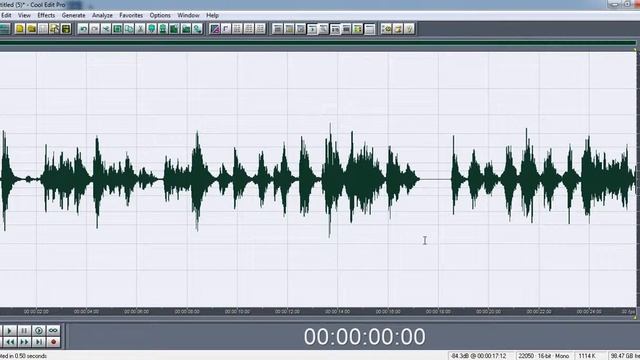The height and width of the screenshot is (360, 640).
Task: Open the Generate menu
Action: (73, 15)
